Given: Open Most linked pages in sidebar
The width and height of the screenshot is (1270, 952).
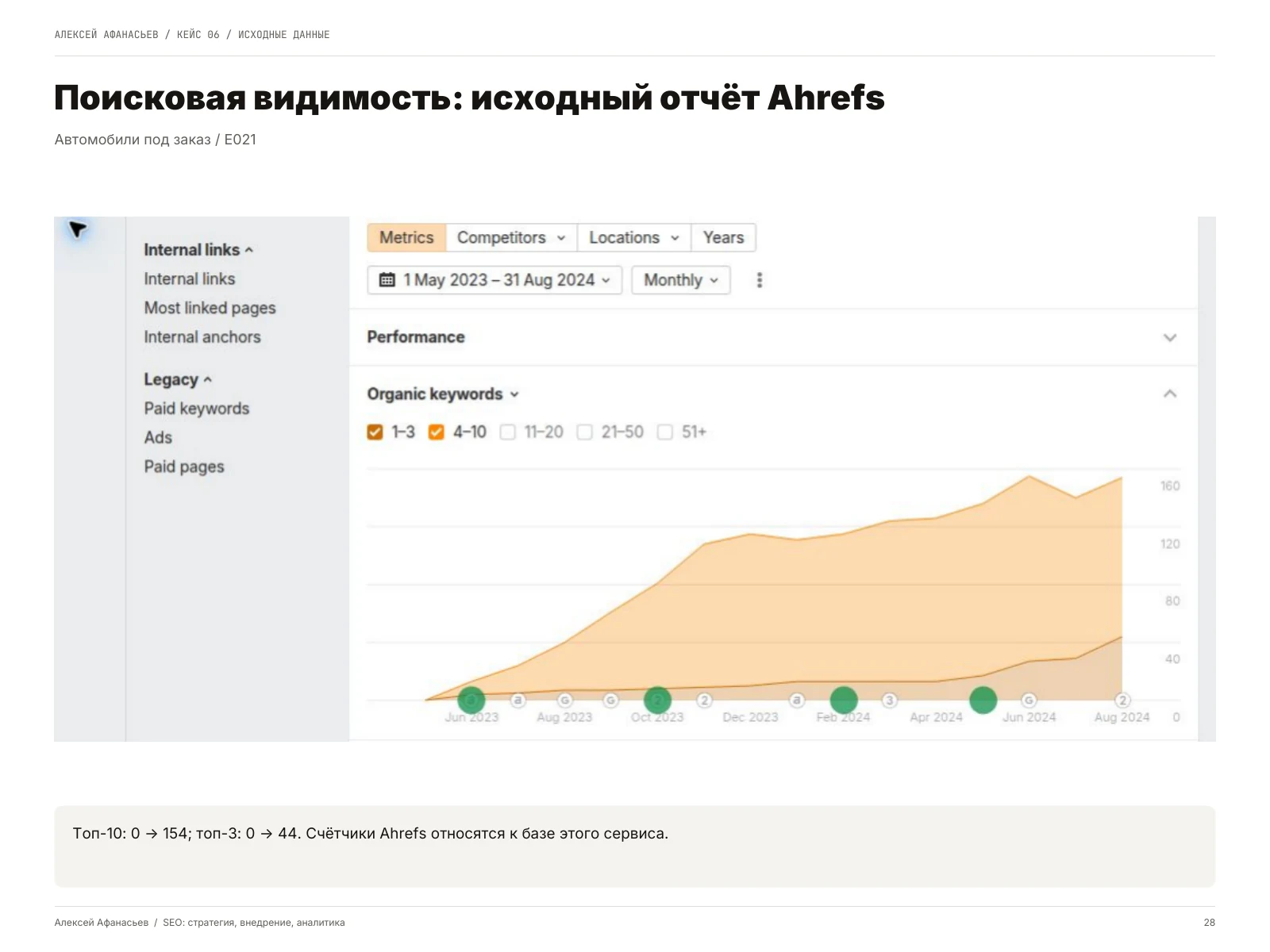Looking at the screenshot, I should [210, 308].
